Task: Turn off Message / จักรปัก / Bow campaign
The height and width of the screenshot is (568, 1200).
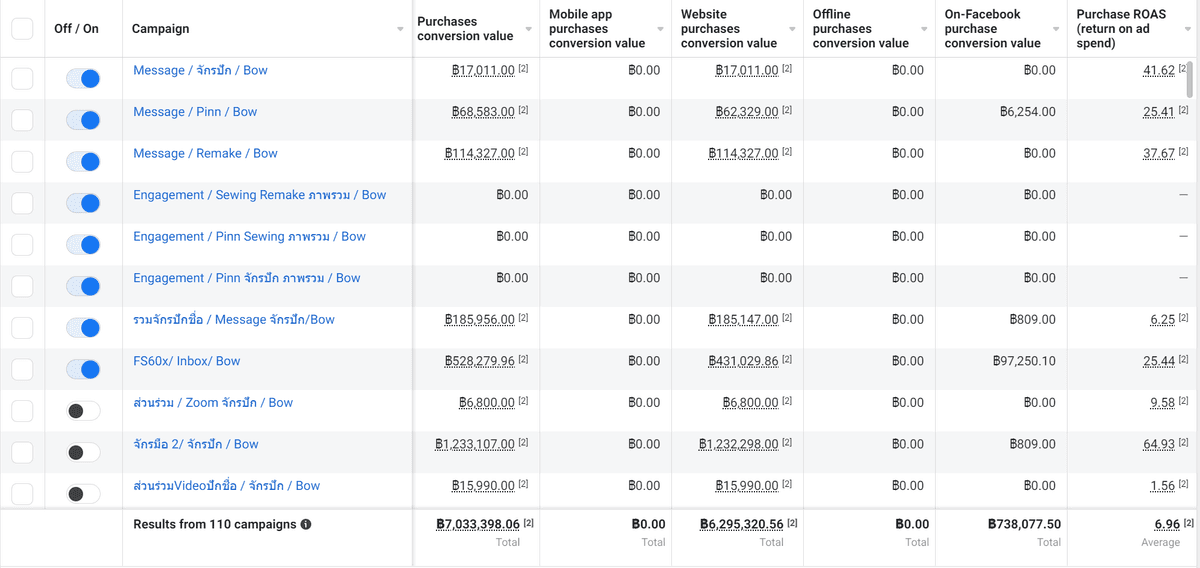Action: coord(83,79)
